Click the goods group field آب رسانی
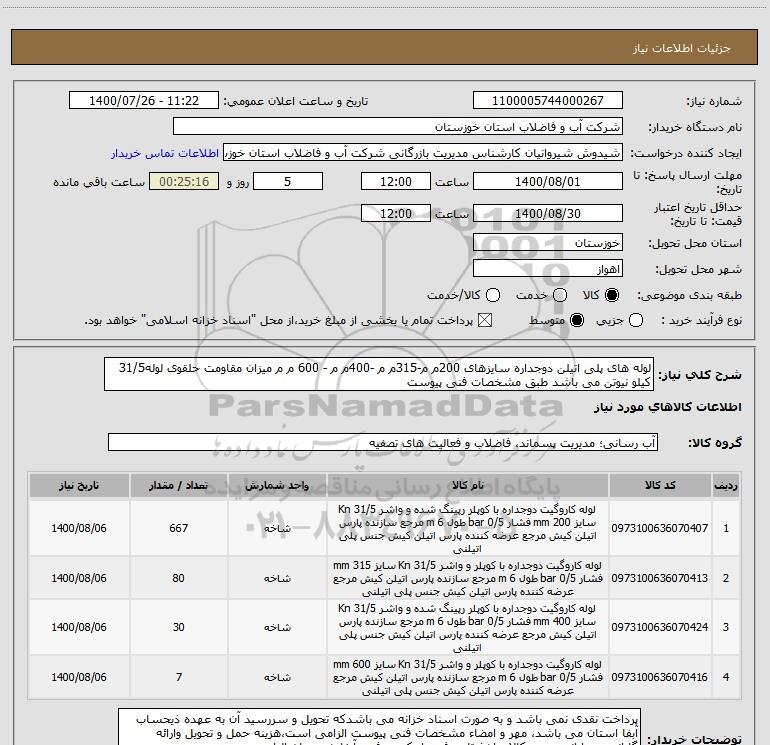This screenshot has width=770, height=745. 383,442
